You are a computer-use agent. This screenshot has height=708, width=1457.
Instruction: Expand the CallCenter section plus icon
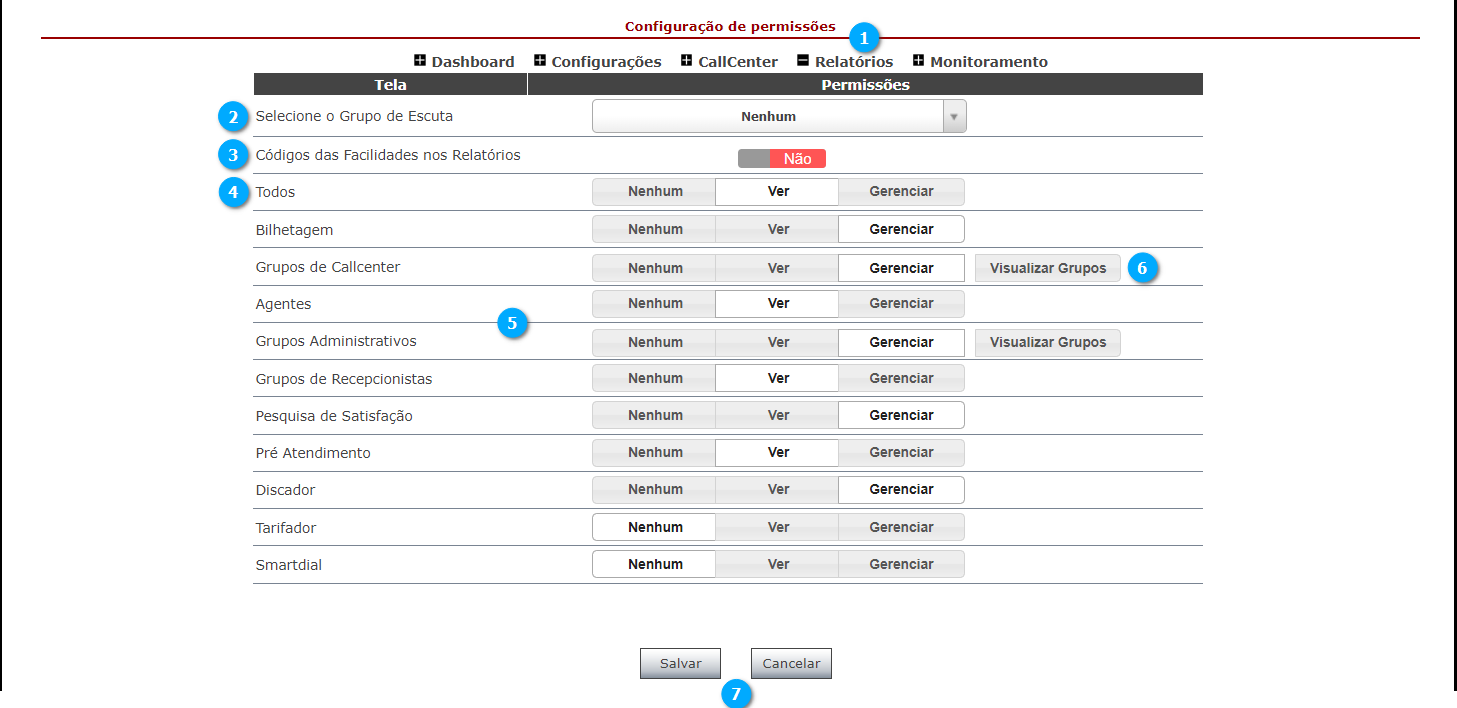click(x=686, y=60)
